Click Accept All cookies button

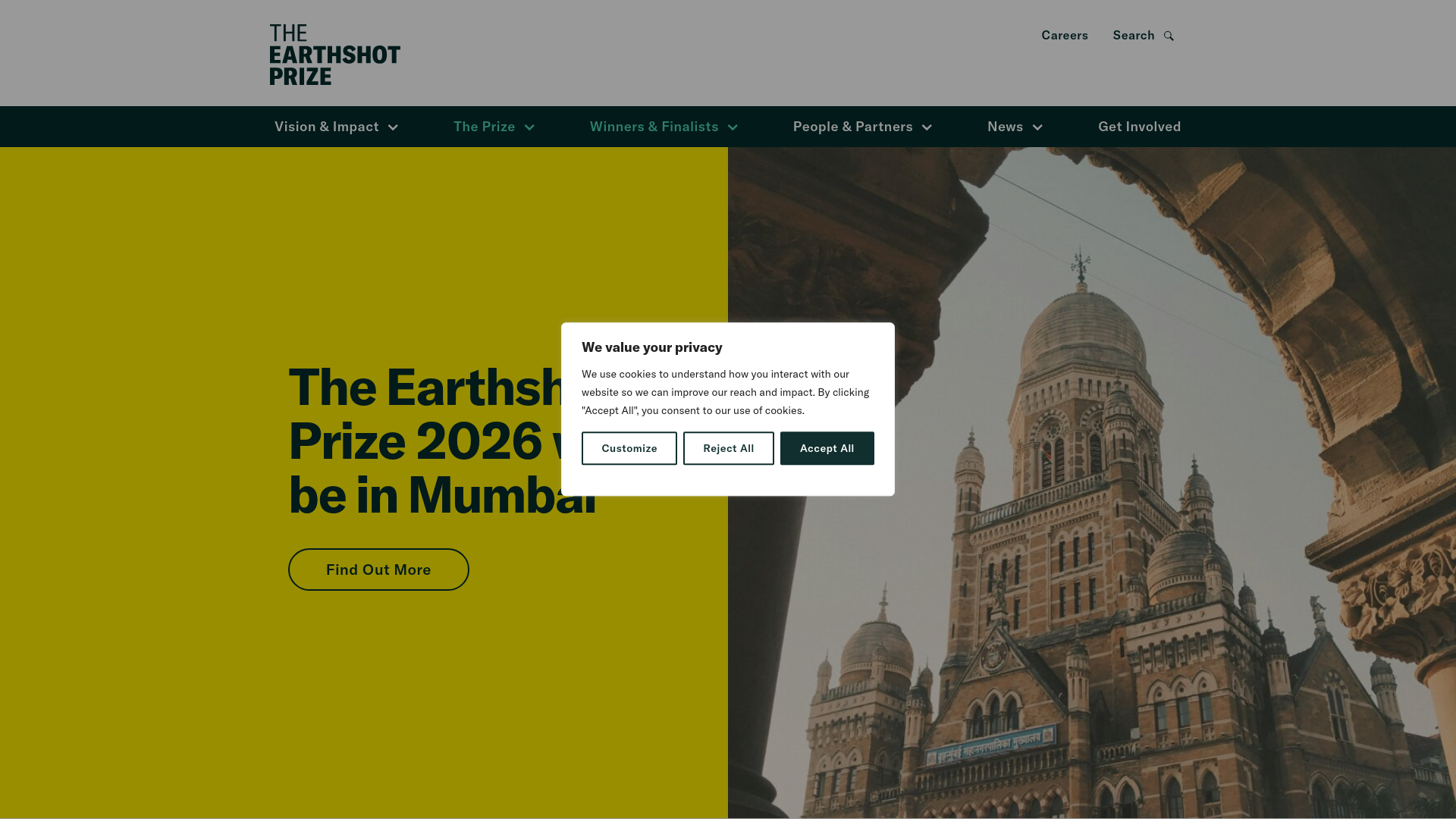(x=827, y=448)
